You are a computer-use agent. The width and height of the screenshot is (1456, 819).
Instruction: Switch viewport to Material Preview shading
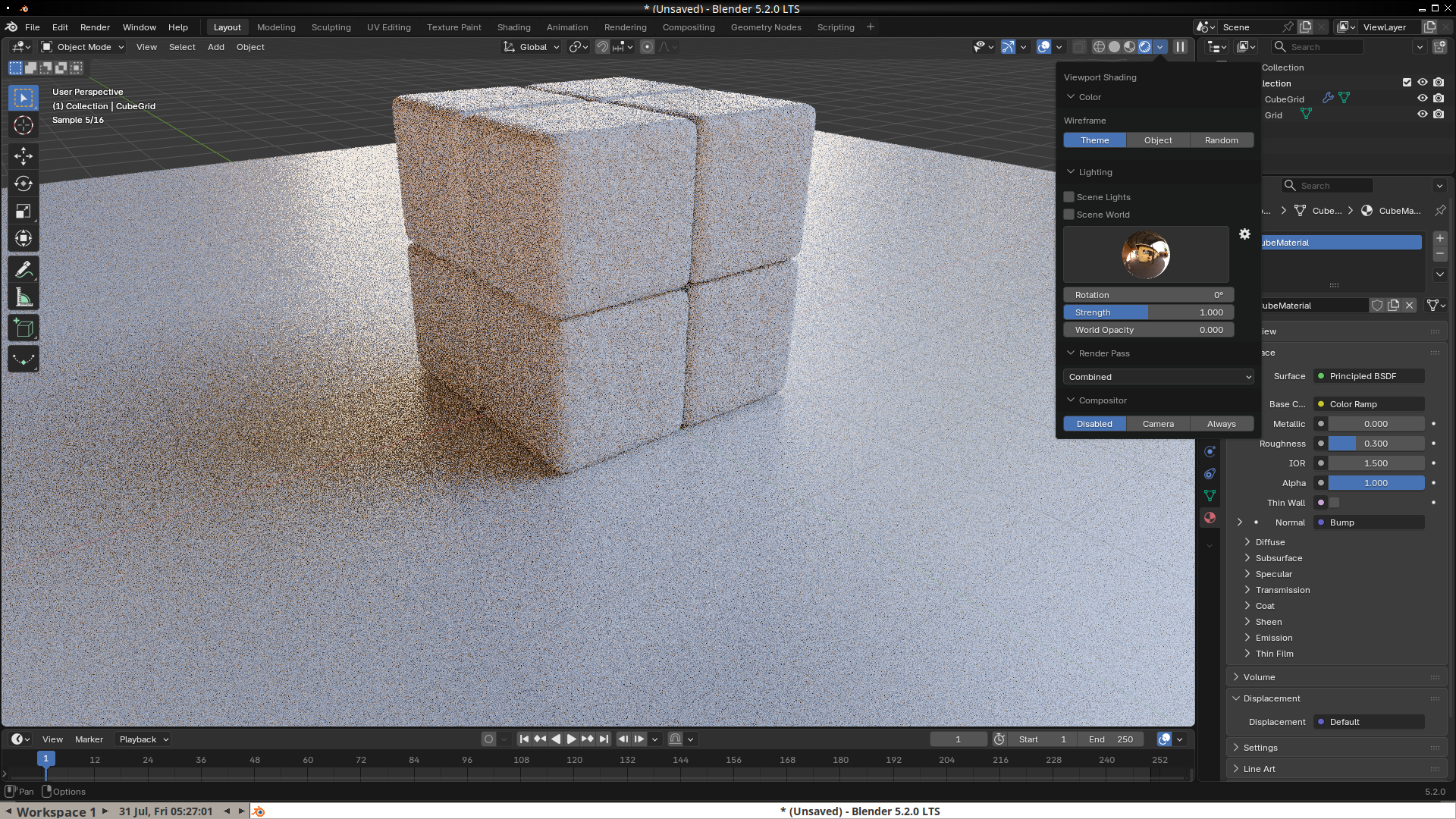click(1129, 47)
